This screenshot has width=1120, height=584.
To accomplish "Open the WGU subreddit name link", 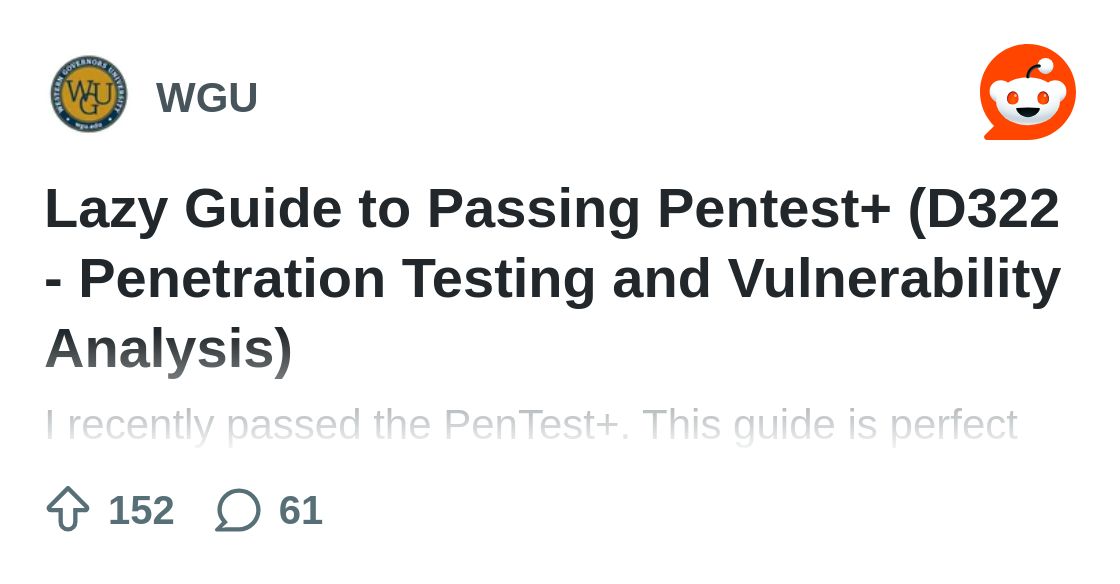I will tap(206, 97).
